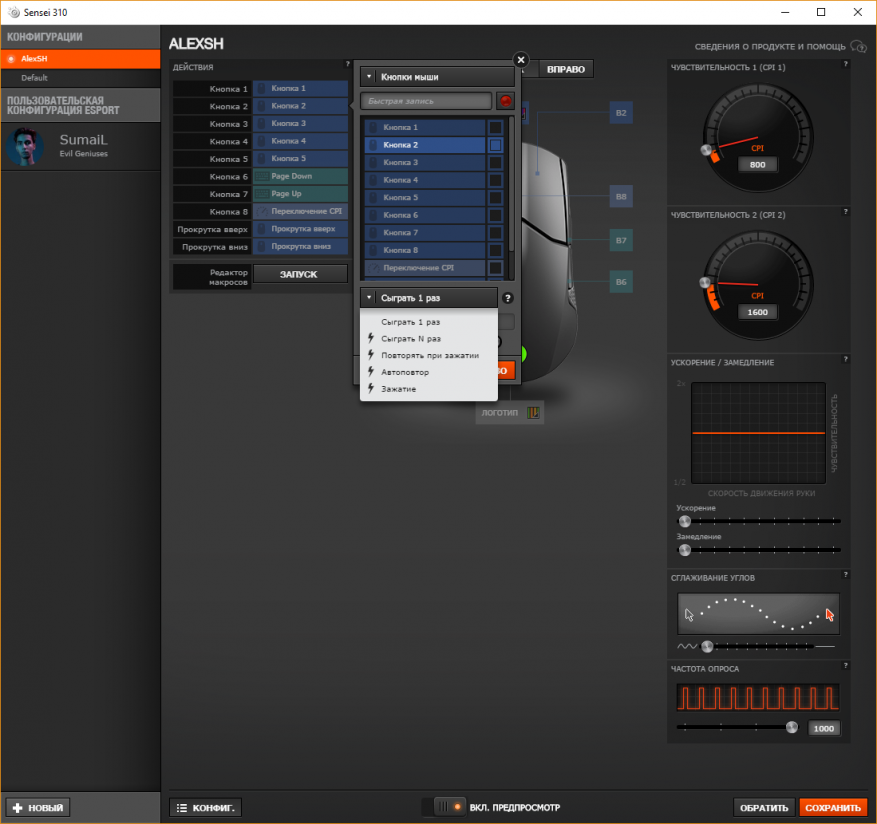Tick the checkbox next to Кнопка 8

(x=496, y=251)
